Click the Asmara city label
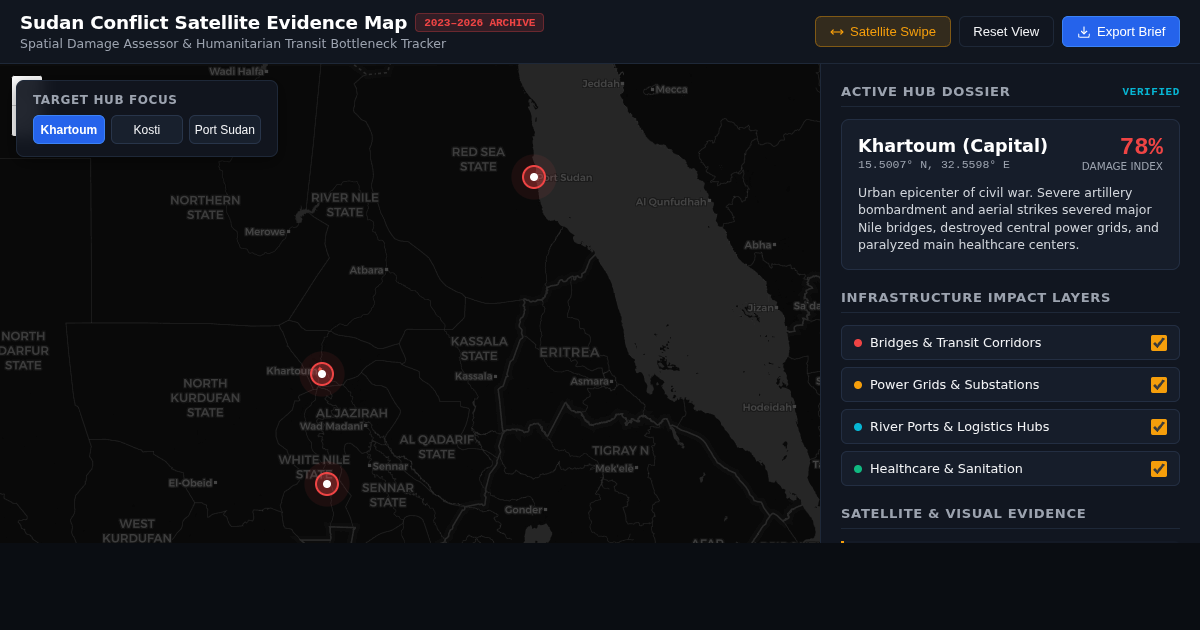The width and height of the screenshot is (1200, 630). [x=590, y=380]
